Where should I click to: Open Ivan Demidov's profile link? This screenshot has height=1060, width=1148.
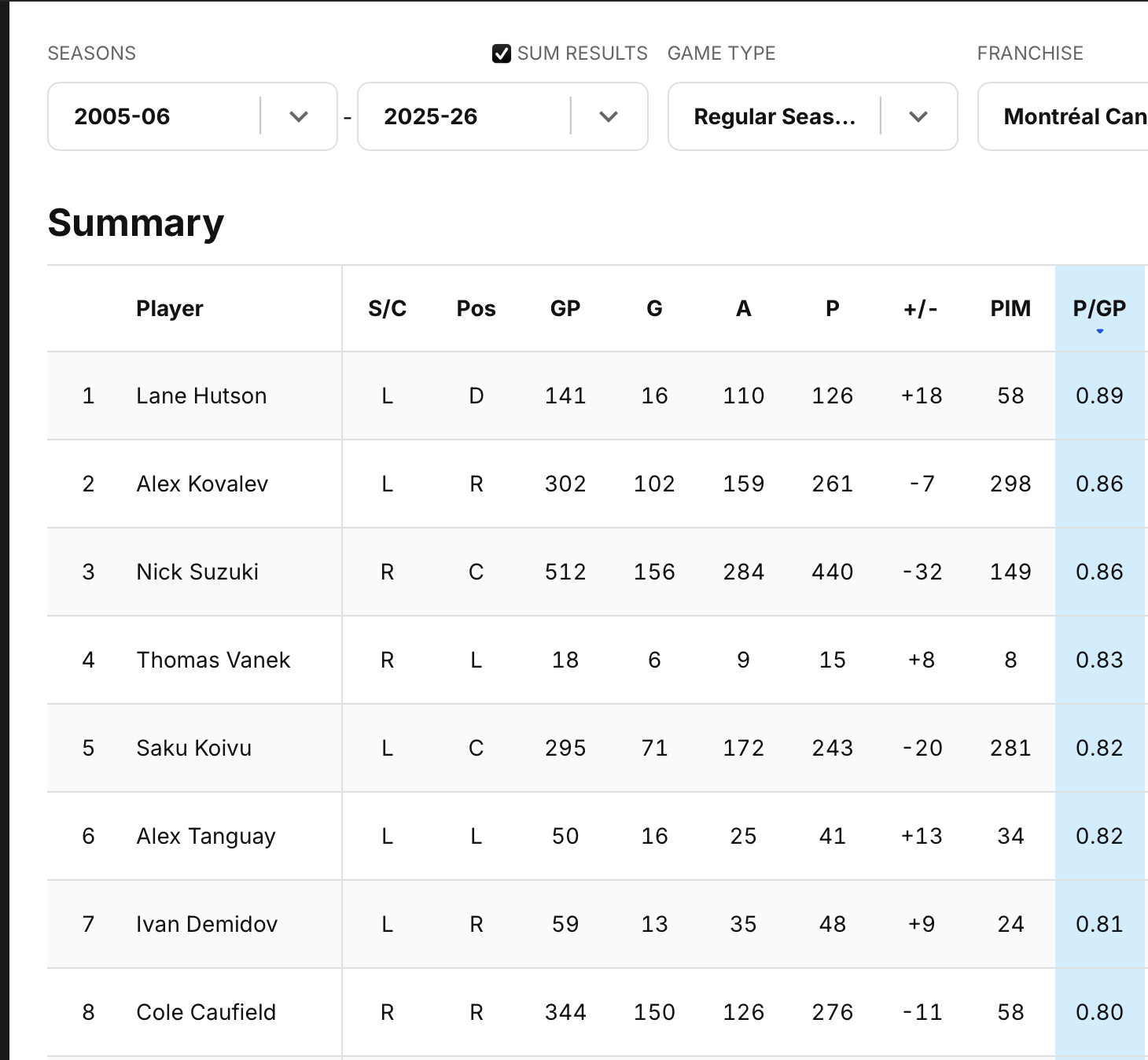(207, 924)
